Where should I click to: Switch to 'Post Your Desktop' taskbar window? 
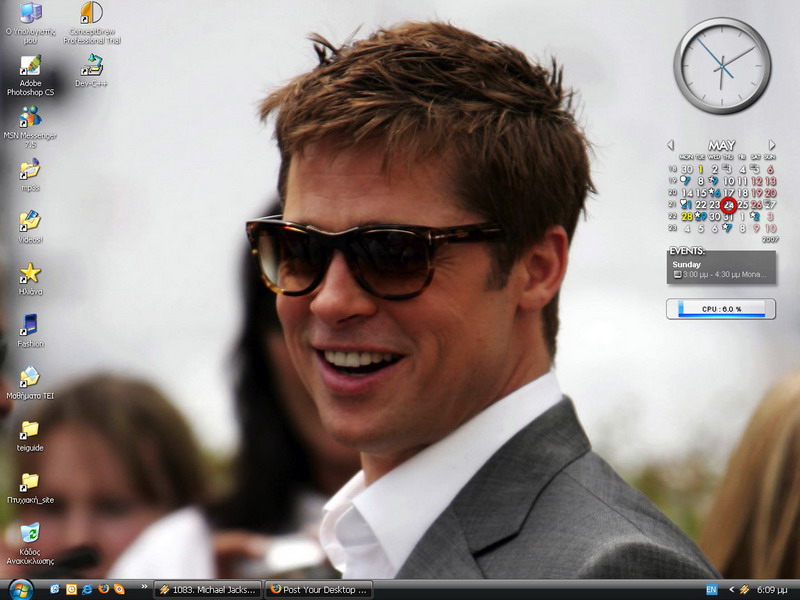(x=319, y=589)
